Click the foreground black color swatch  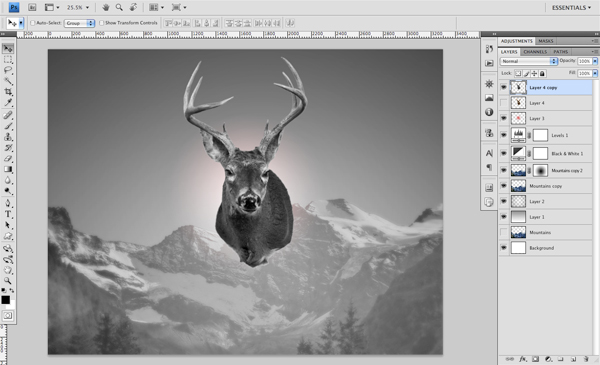click(5, 300)
